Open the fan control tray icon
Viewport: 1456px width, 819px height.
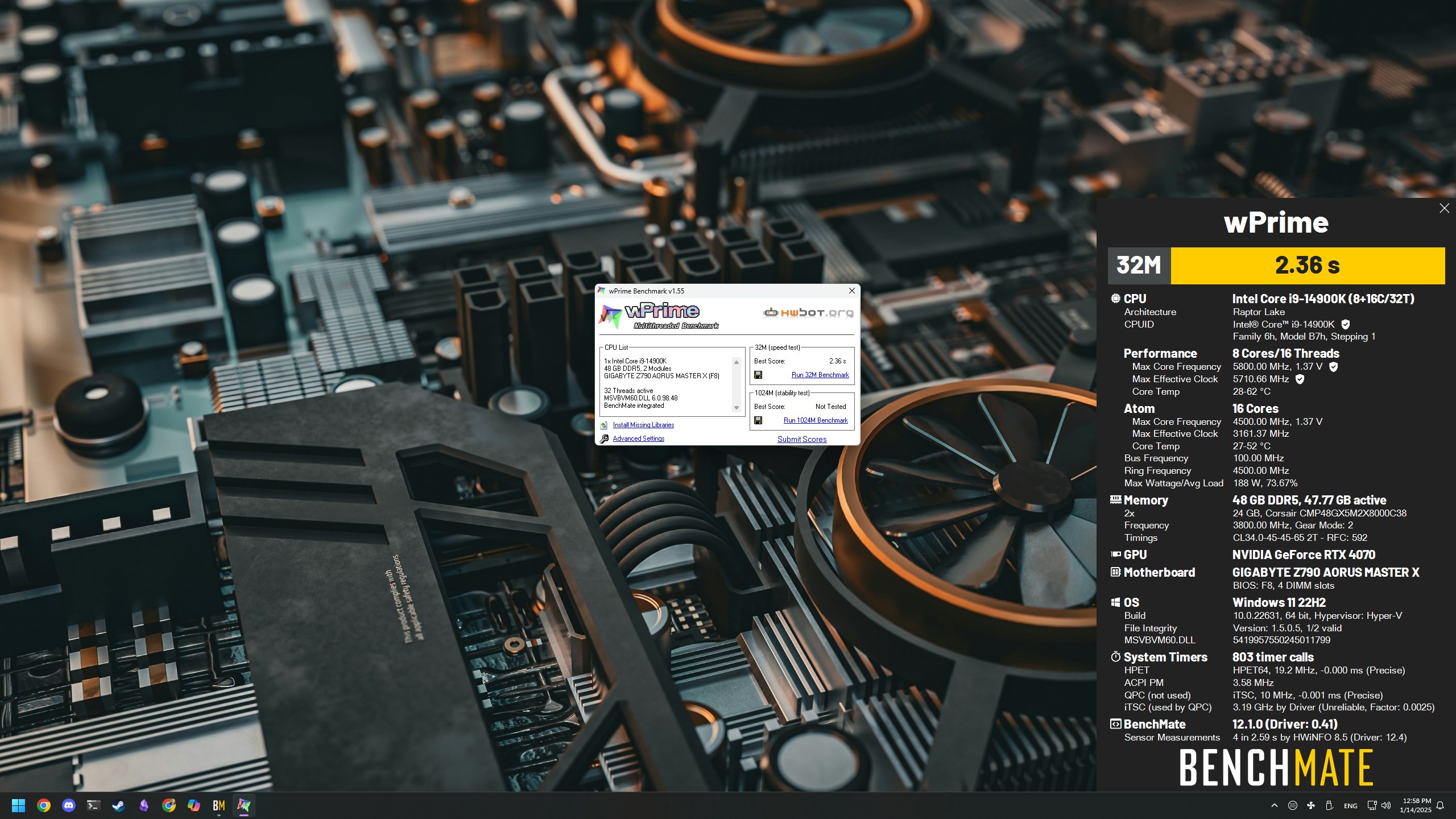1311,805
